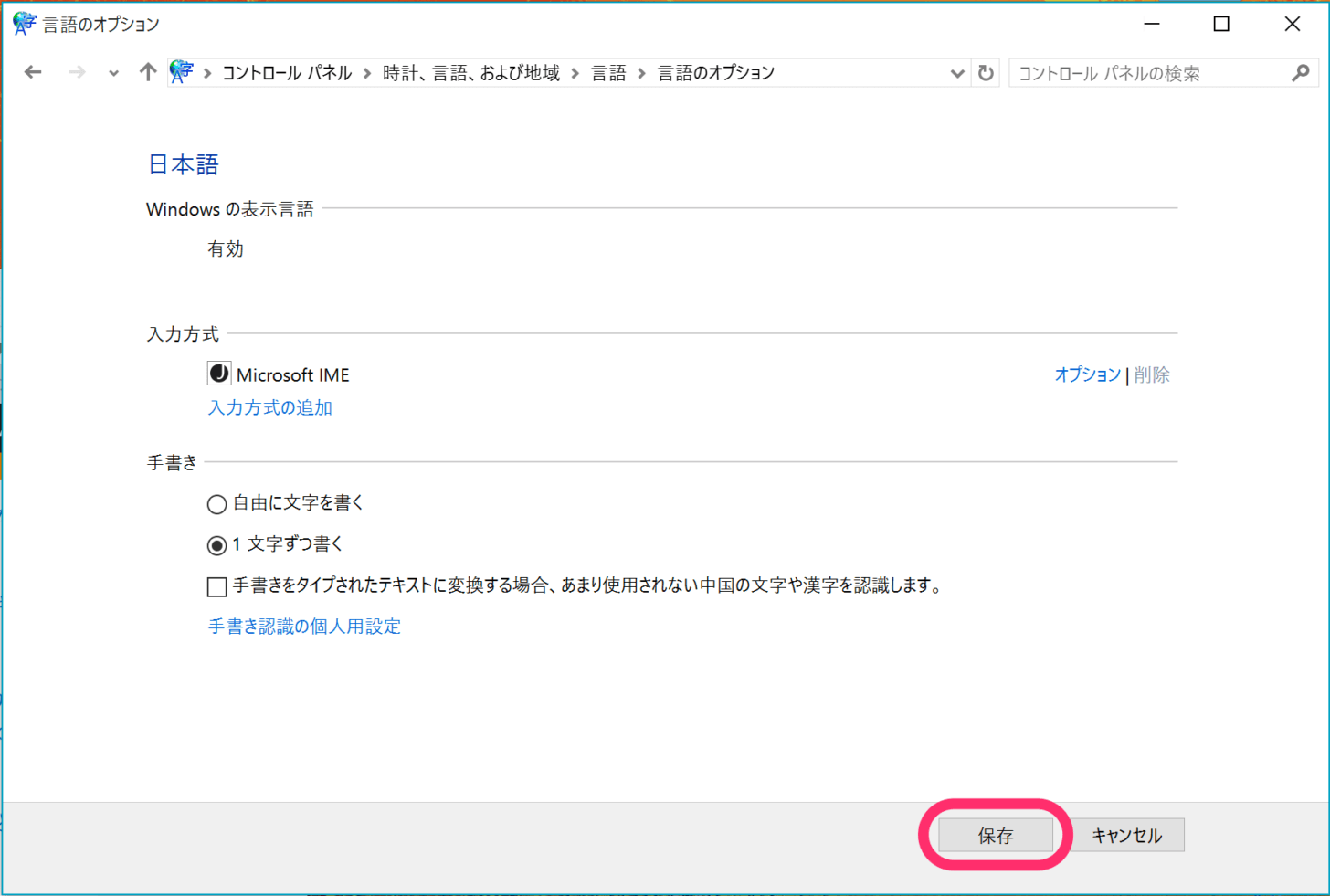Click 入力方式の追加 link
Viewport: 1330px width, 896px height.
coord(270,407)
